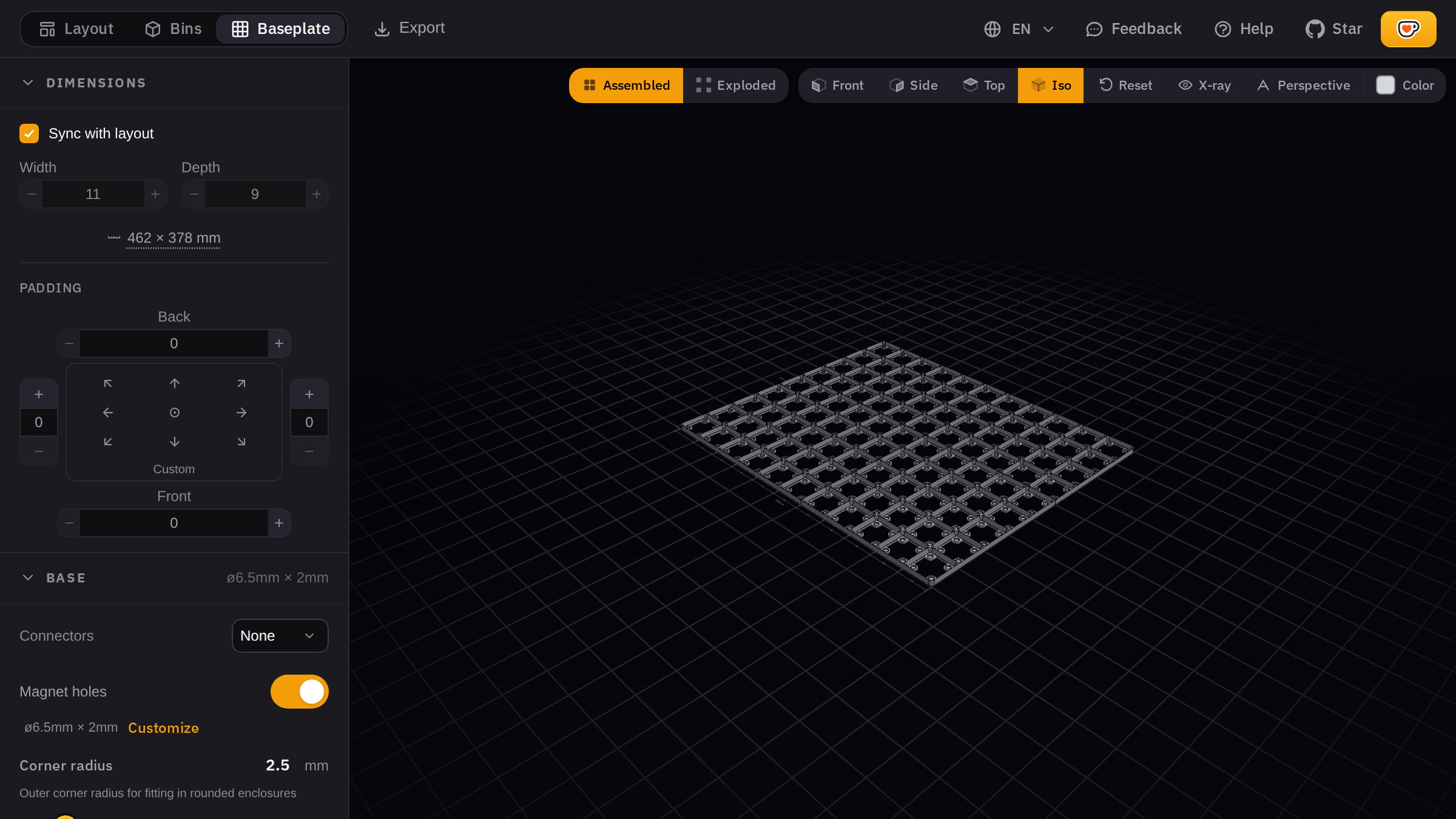This screenshot has width=1456, height=819.
Task: Open Help
Action: pos(1244,29)
